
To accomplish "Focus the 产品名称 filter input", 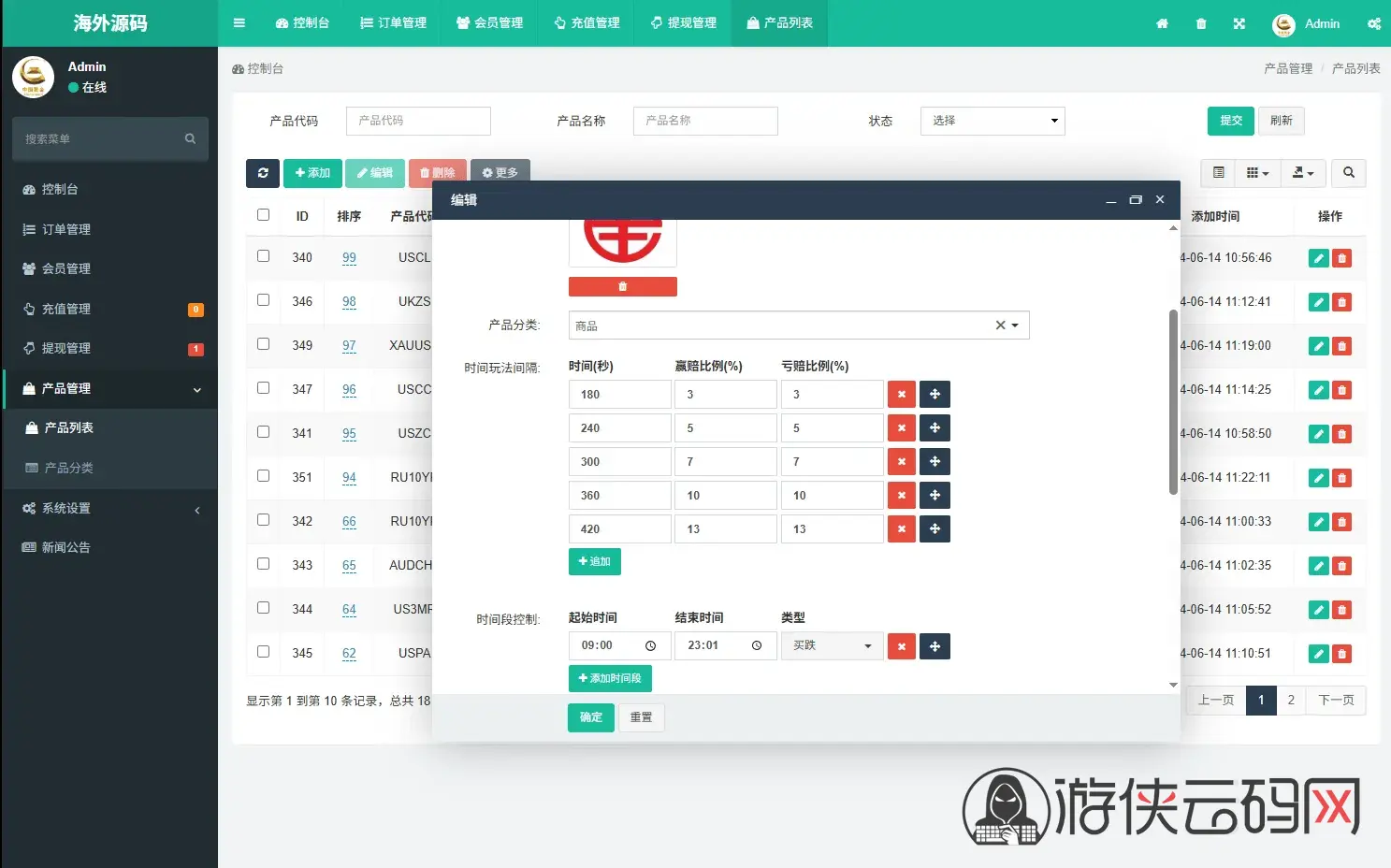I will pyautogui.click(x=705, y=121).
